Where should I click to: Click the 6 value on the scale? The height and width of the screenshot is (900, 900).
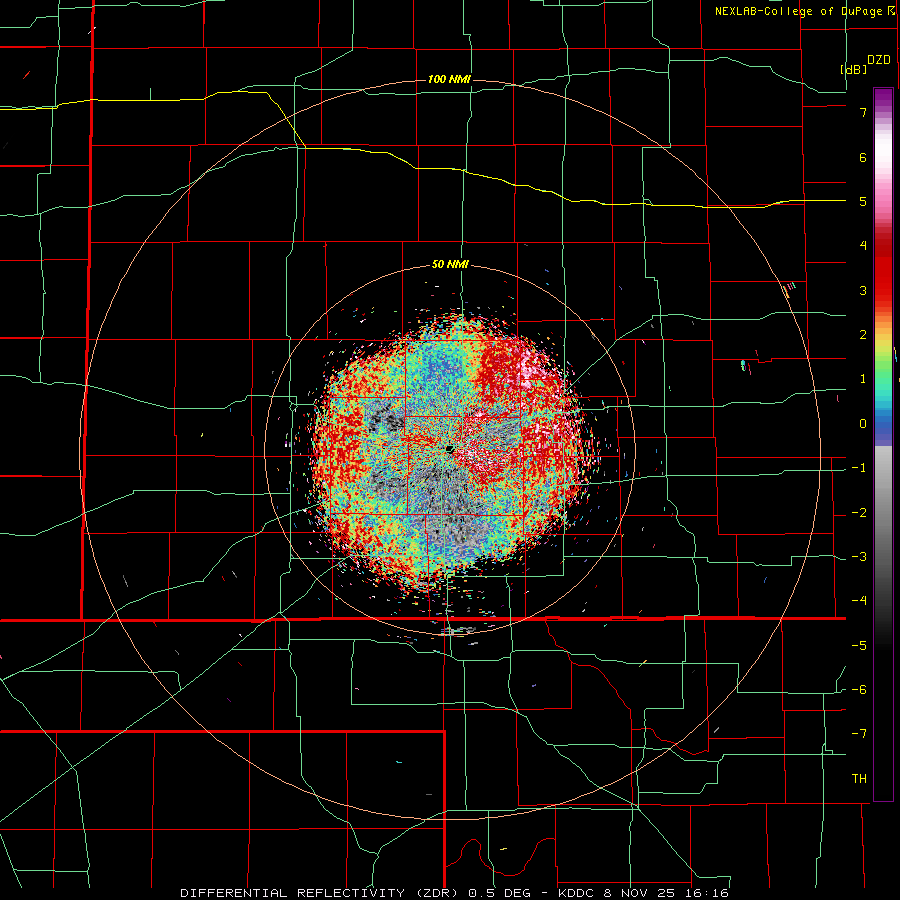pyautogui.click(x=863, y=157)
